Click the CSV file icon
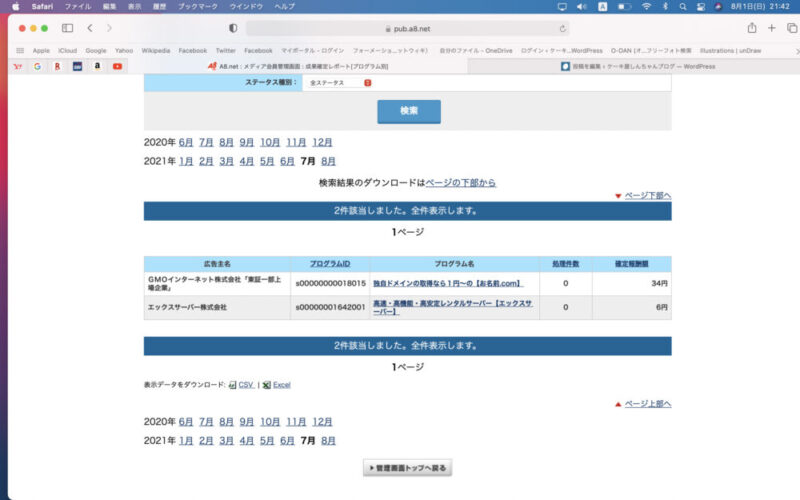Image resolution: width=800 pixels, height=500 pixels. [233, 385]
